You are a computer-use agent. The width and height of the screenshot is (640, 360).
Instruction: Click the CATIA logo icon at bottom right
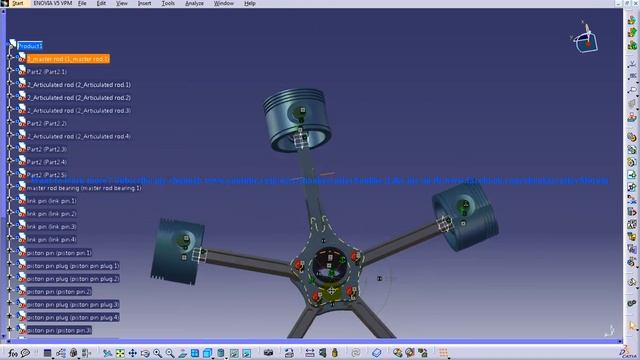pos(627,352)
